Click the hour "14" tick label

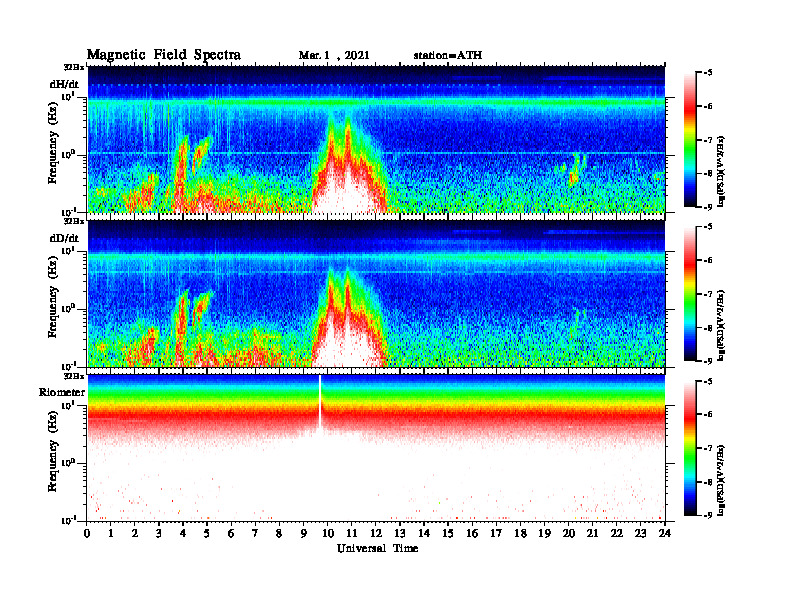424,534
